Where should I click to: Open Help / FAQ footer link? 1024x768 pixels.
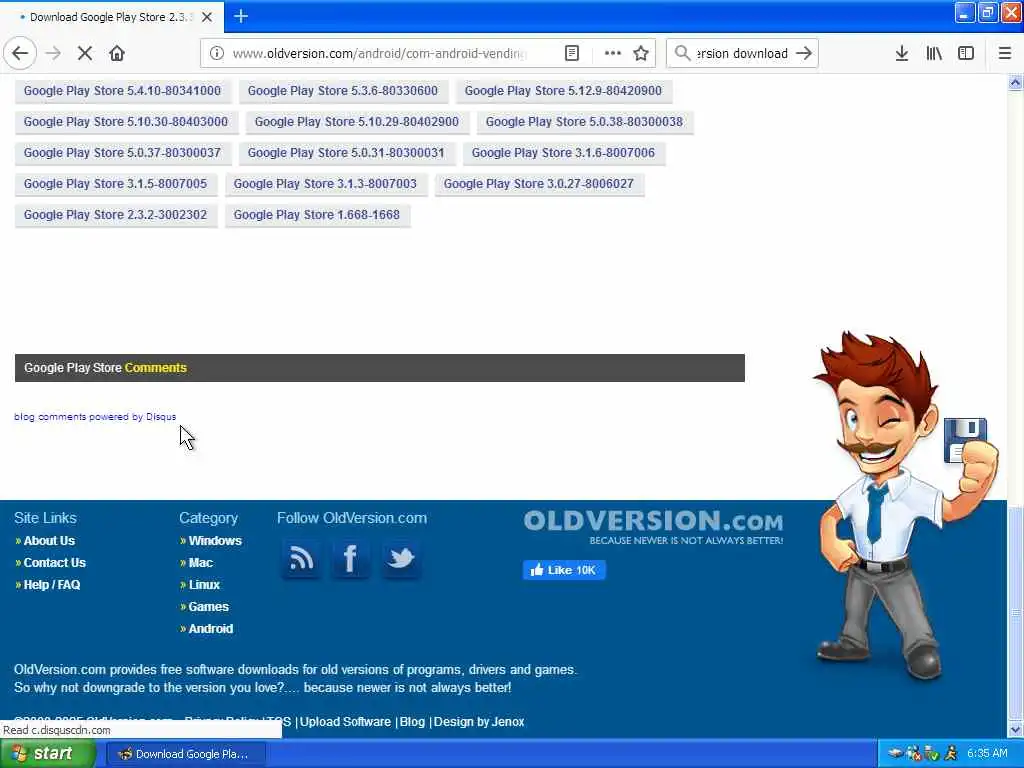[52, 584]
